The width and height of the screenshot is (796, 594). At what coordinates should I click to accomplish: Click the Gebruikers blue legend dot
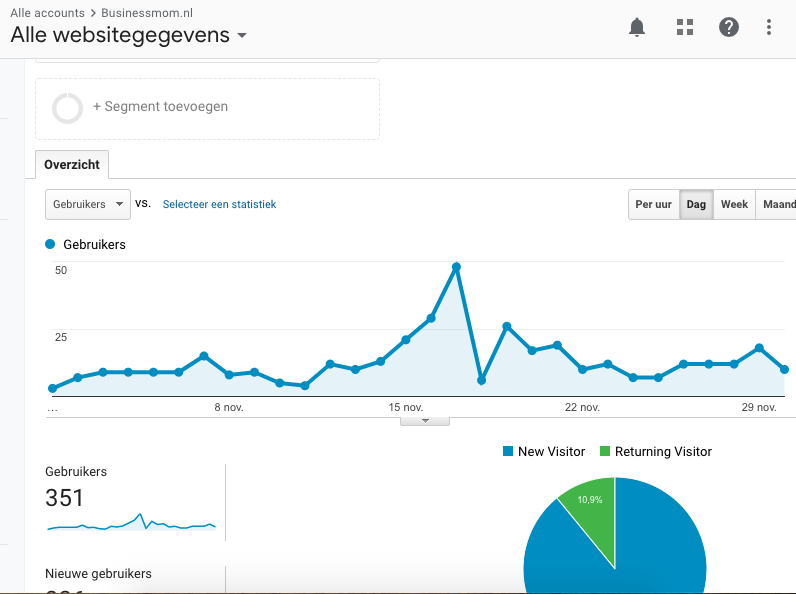(x=50, y=244)
